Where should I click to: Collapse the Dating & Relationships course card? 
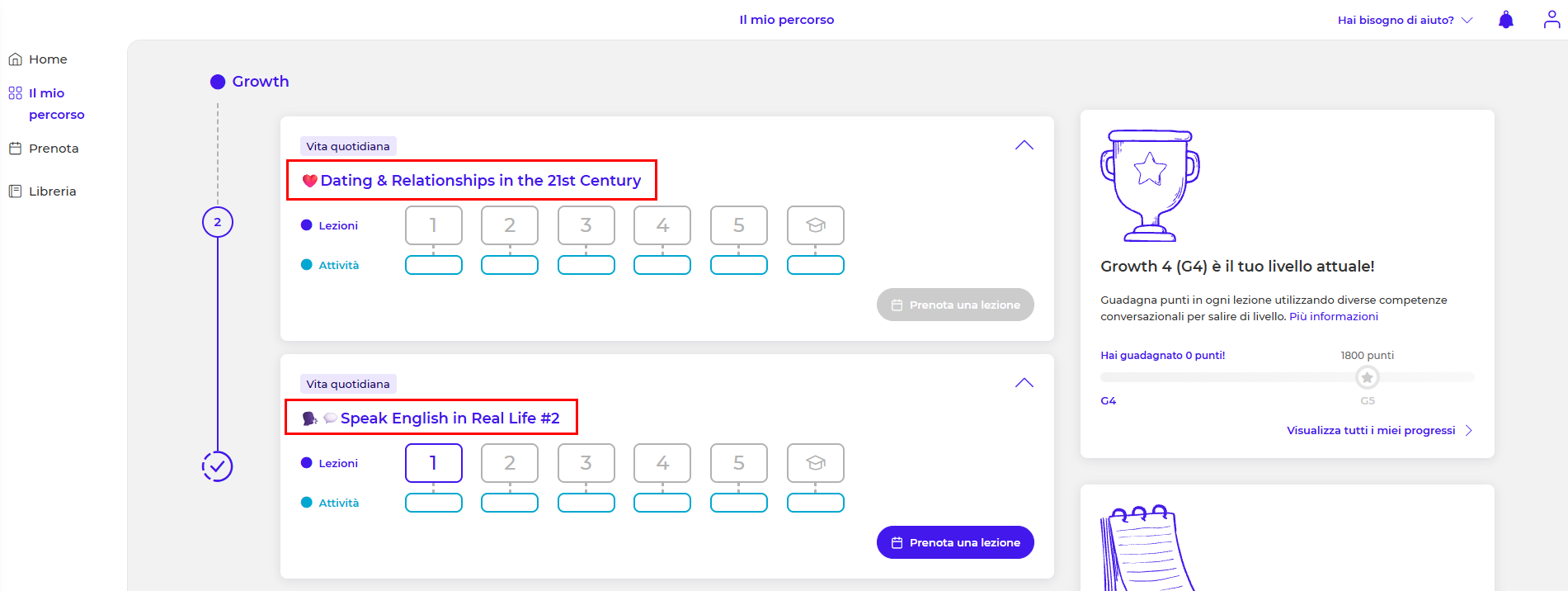[1024, 145]
